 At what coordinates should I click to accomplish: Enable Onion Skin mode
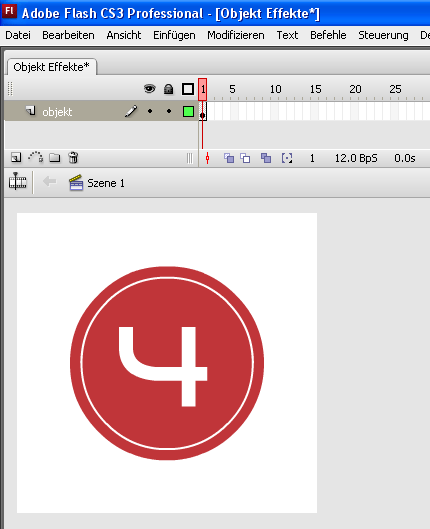229,158
